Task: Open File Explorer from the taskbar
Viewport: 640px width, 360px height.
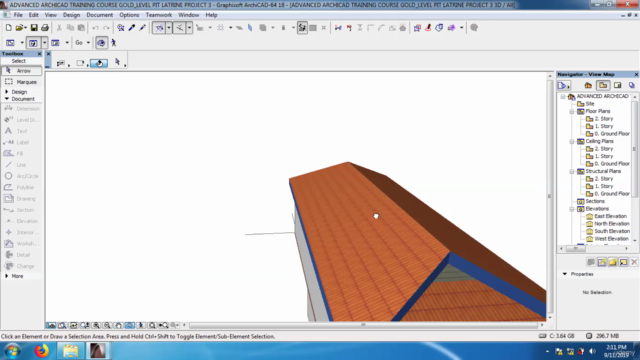Action: pyautogui.click(x=70, y=351)
